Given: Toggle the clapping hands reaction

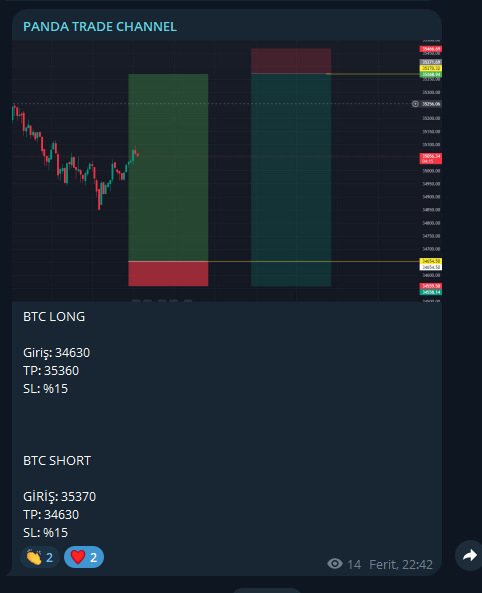Looking at the screenshot, I should tap(40, 557).
